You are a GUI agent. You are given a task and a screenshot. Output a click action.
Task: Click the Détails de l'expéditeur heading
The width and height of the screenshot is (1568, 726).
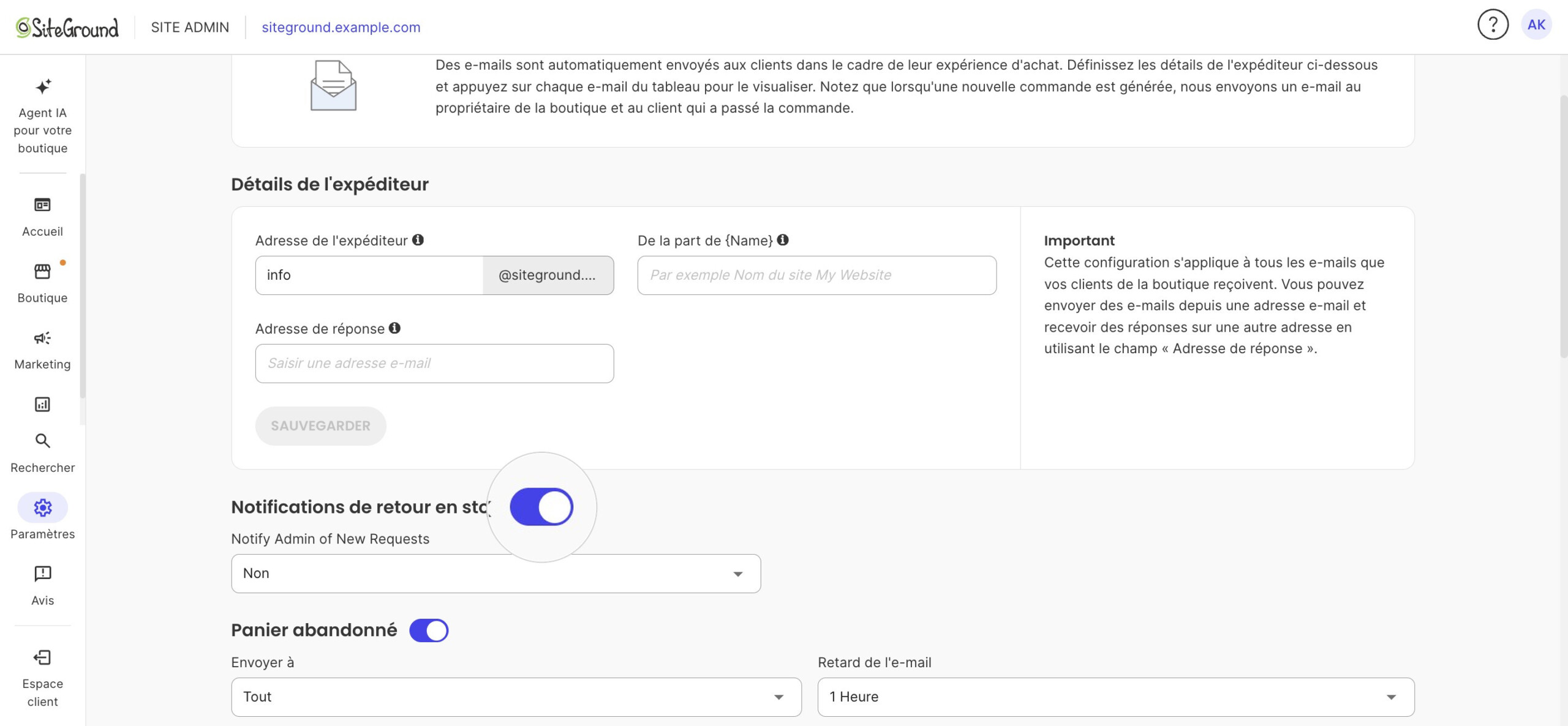click(x=330, y=184)
